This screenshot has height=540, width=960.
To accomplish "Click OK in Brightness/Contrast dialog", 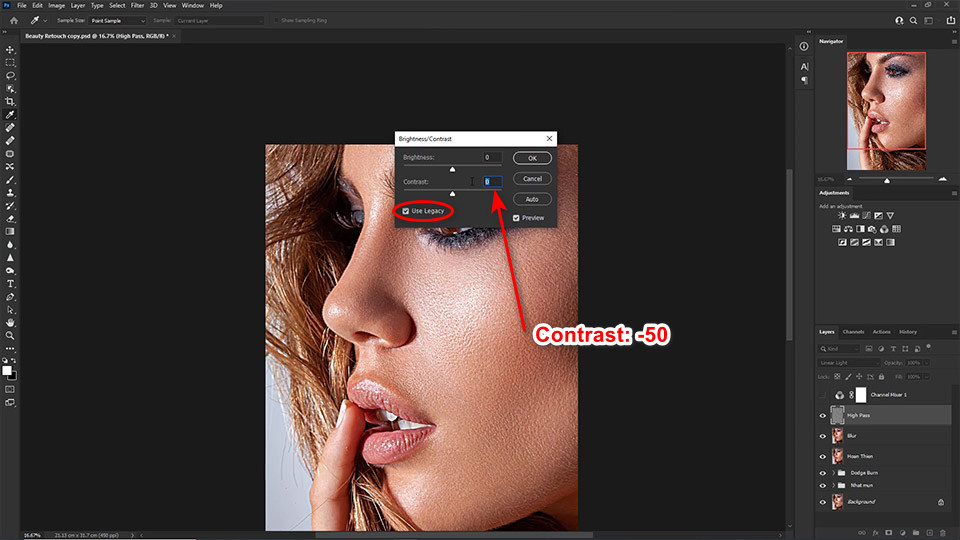I will tap(532, 158).
